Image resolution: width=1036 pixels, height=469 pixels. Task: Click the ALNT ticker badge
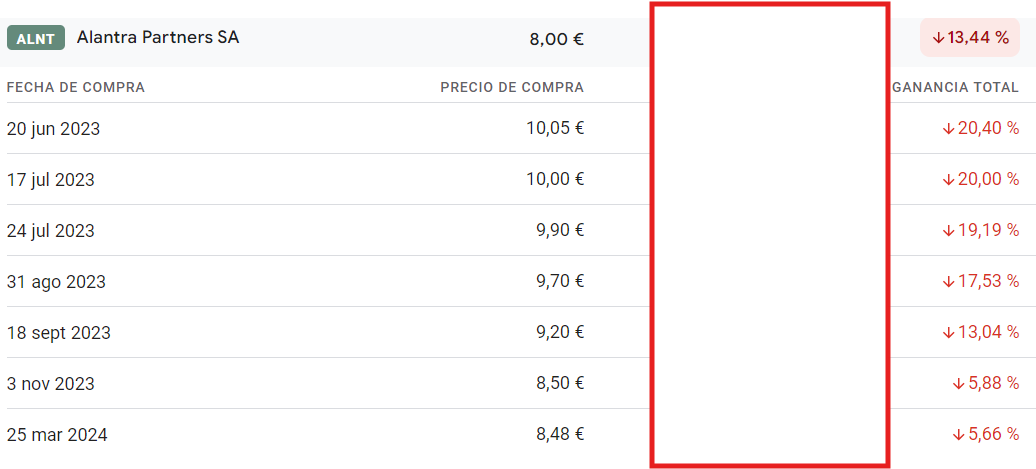(x=36, y=38)
